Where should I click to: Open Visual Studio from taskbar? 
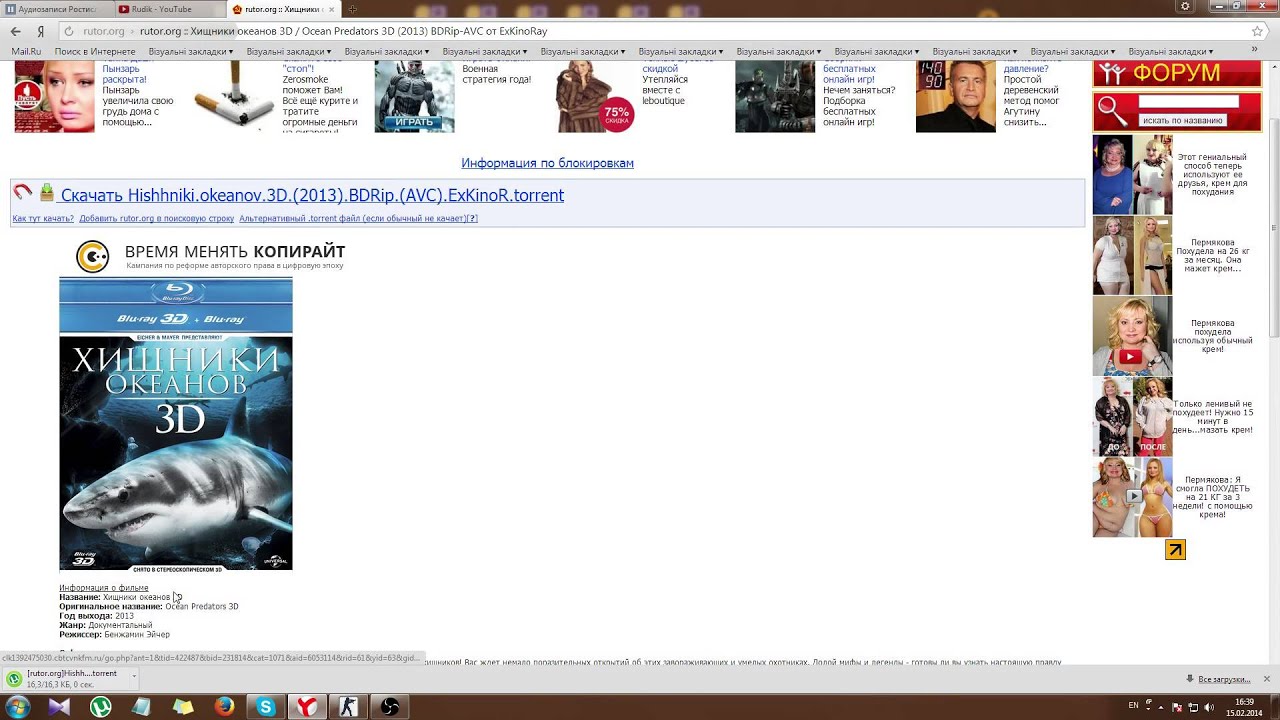point(59,707)
